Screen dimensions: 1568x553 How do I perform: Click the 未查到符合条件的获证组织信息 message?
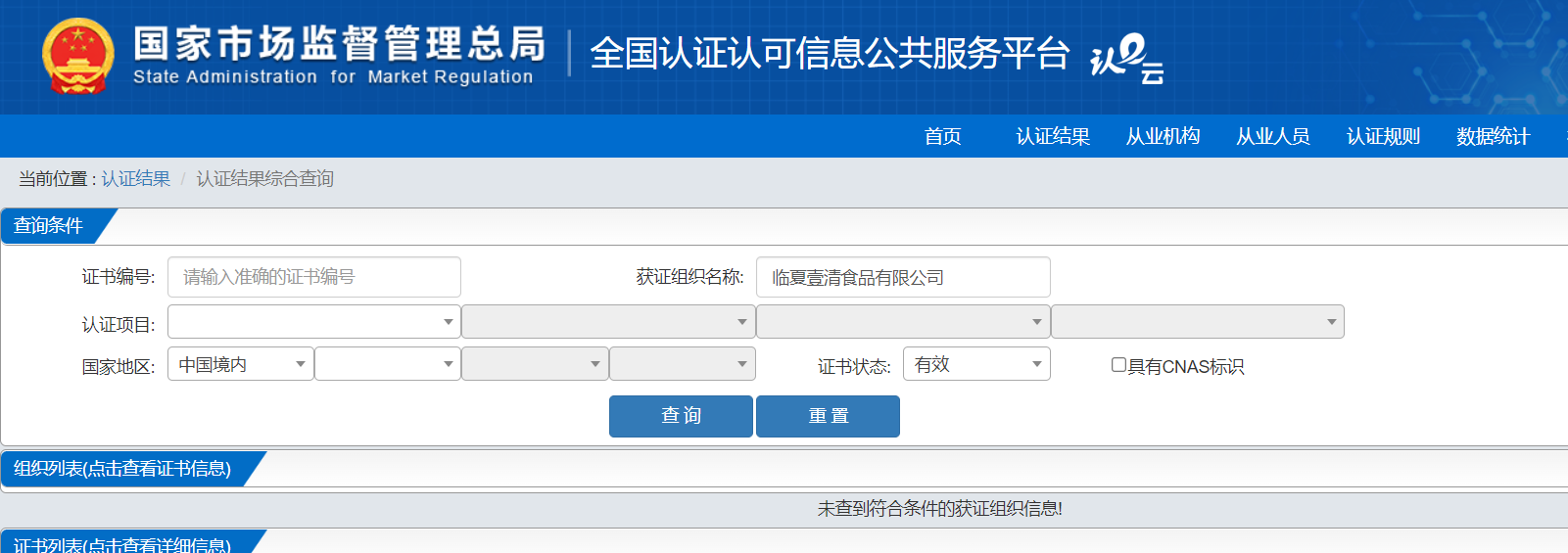tap(940, 509)
